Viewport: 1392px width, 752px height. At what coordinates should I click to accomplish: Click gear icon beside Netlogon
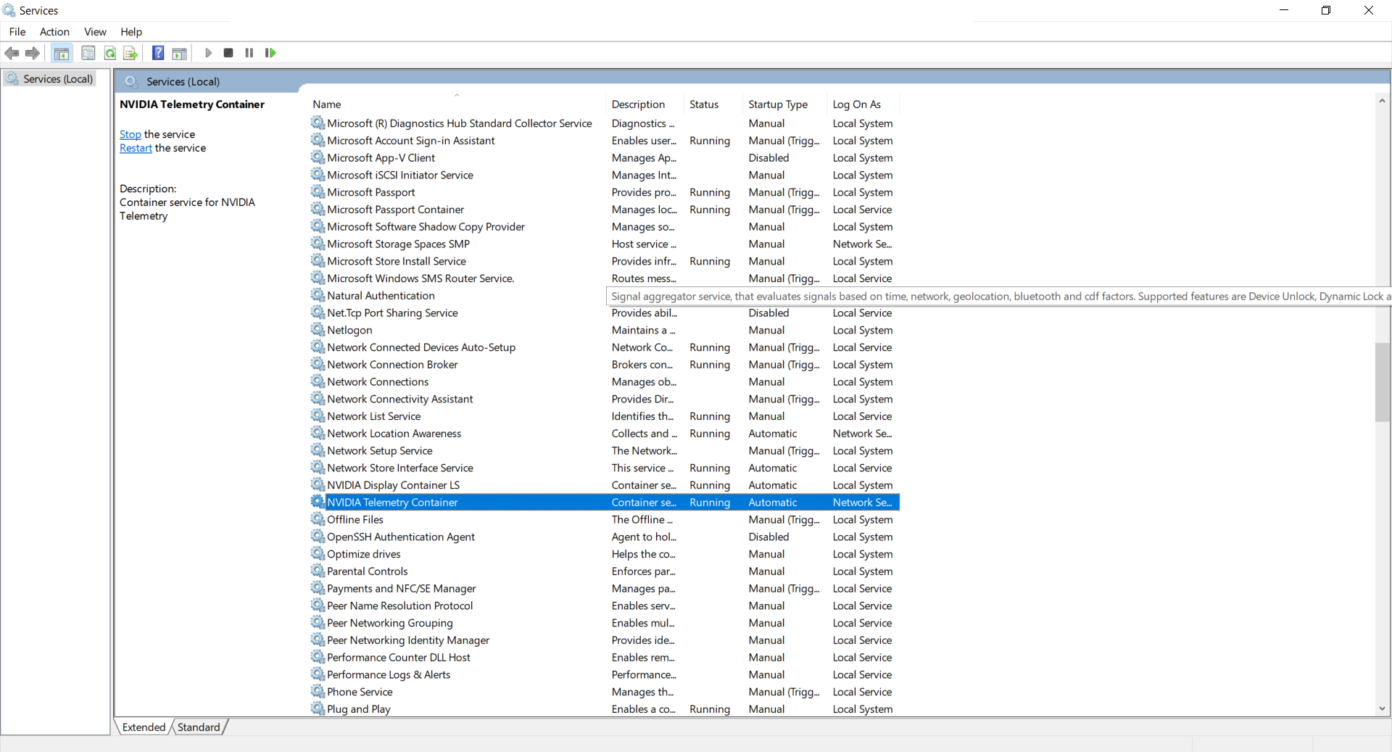[318, 330]
